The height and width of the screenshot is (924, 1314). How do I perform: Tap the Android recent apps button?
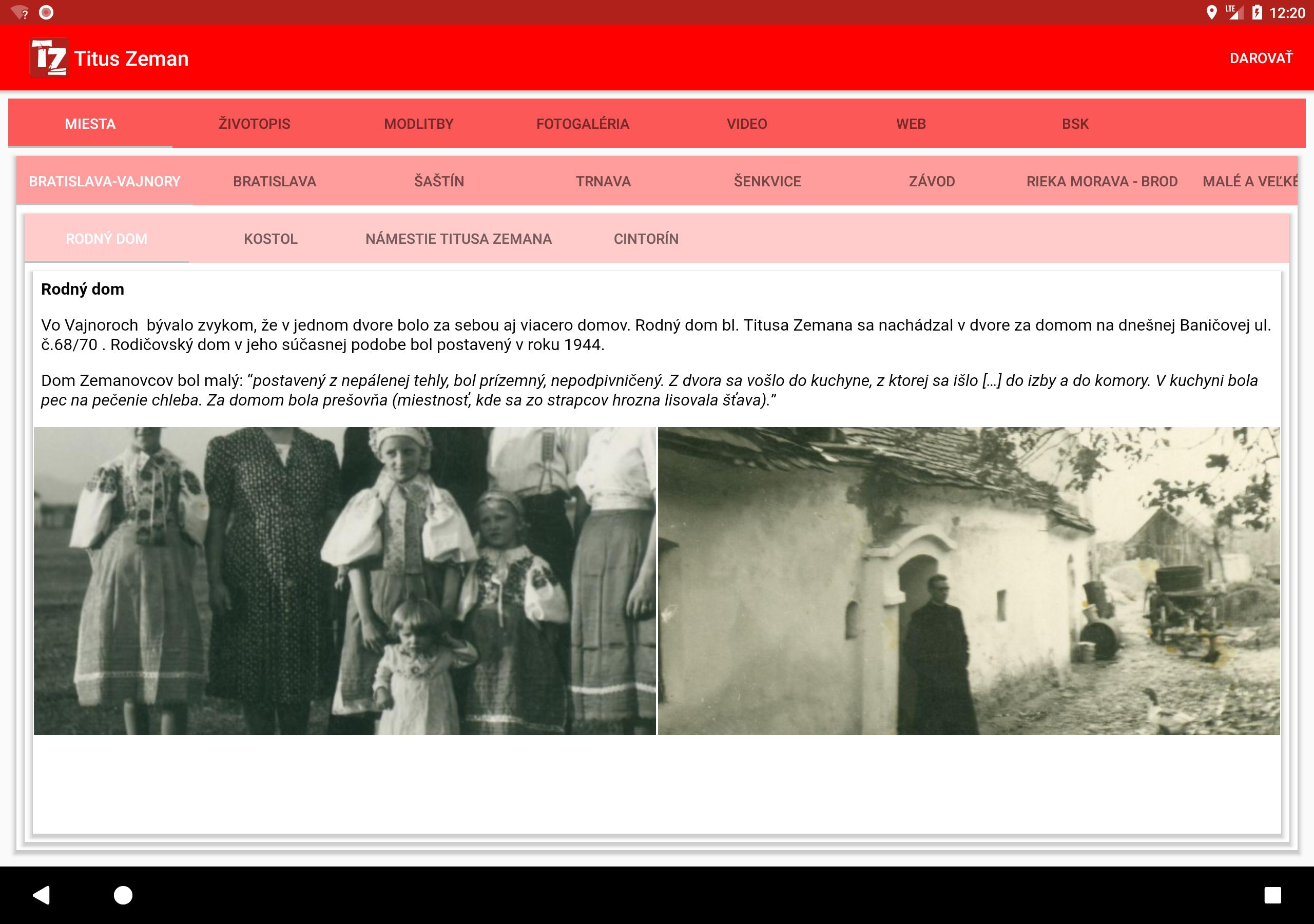tap(1273, 895)
